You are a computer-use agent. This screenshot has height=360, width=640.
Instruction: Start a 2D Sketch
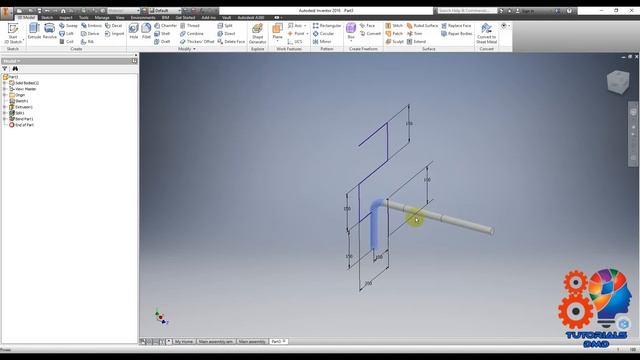(13, 33)
